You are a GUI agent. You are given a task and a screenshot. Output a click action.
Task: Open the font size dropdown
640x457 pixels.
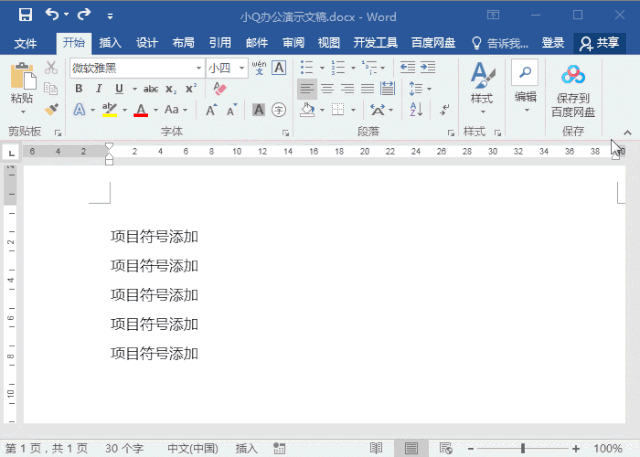click(242, 68)
